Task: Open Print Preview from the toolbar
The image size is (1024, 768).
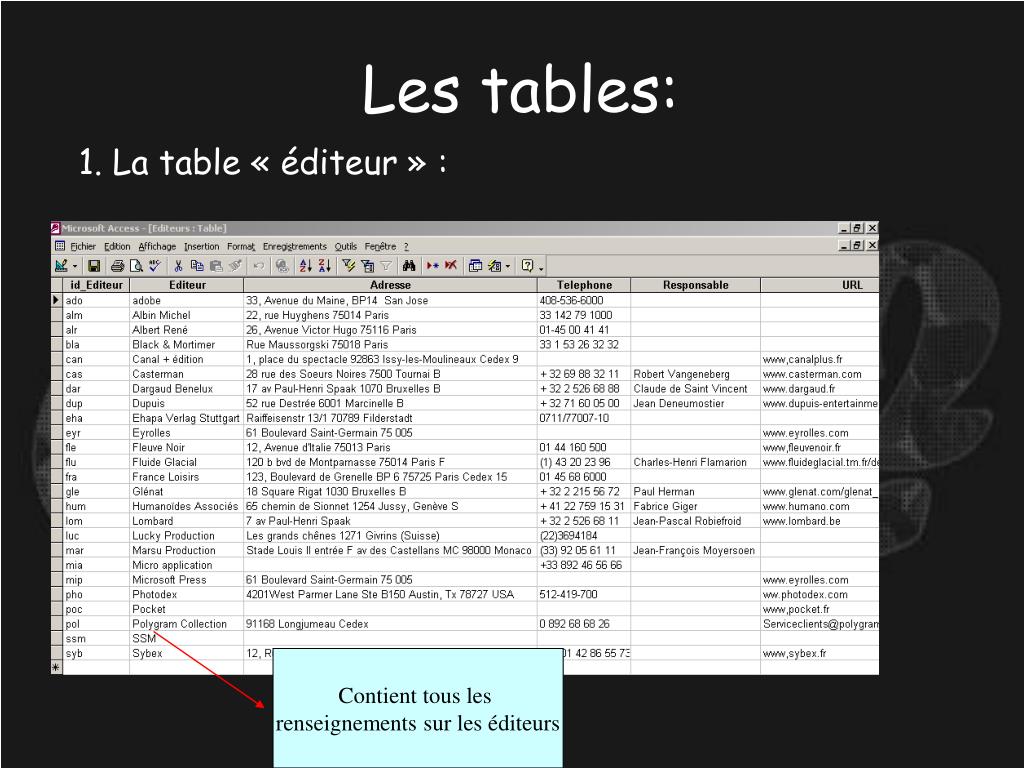Action: (x=135, y=266)
